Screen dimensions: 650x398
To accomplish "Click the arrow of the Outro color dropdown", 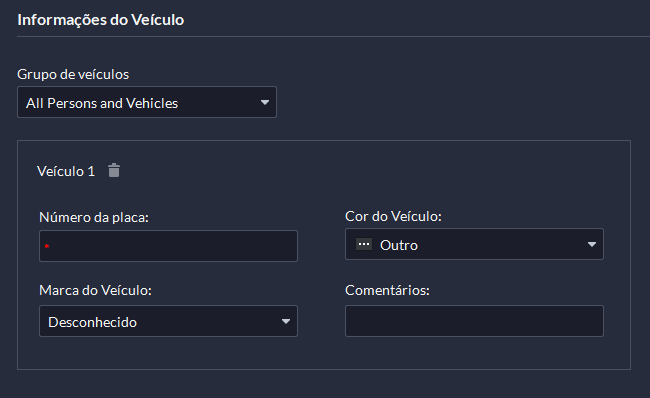I will pyautogui.click(x=592, y=245).
